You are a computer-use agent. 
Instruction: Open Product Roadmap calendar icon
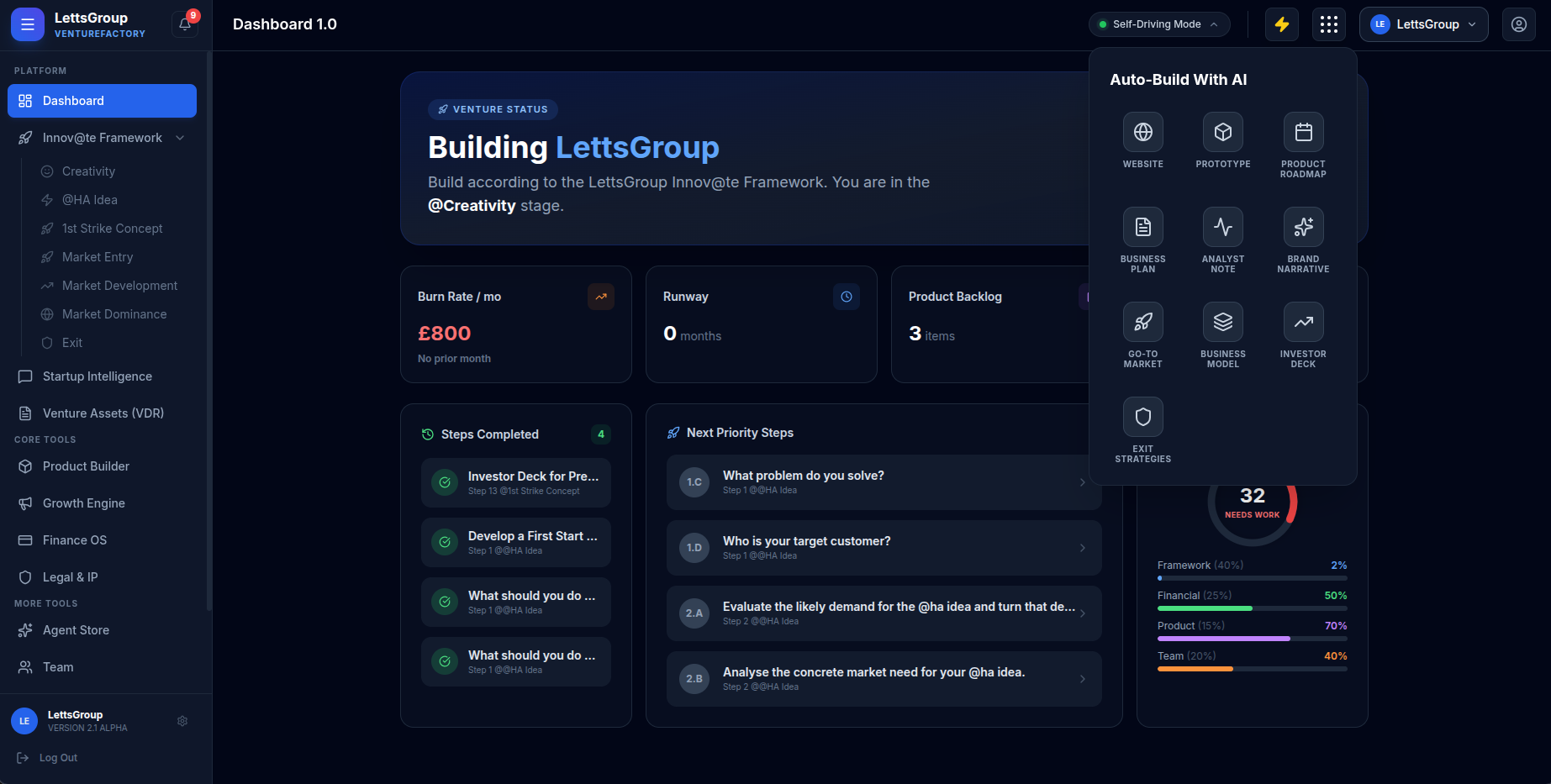[1302, 133]
